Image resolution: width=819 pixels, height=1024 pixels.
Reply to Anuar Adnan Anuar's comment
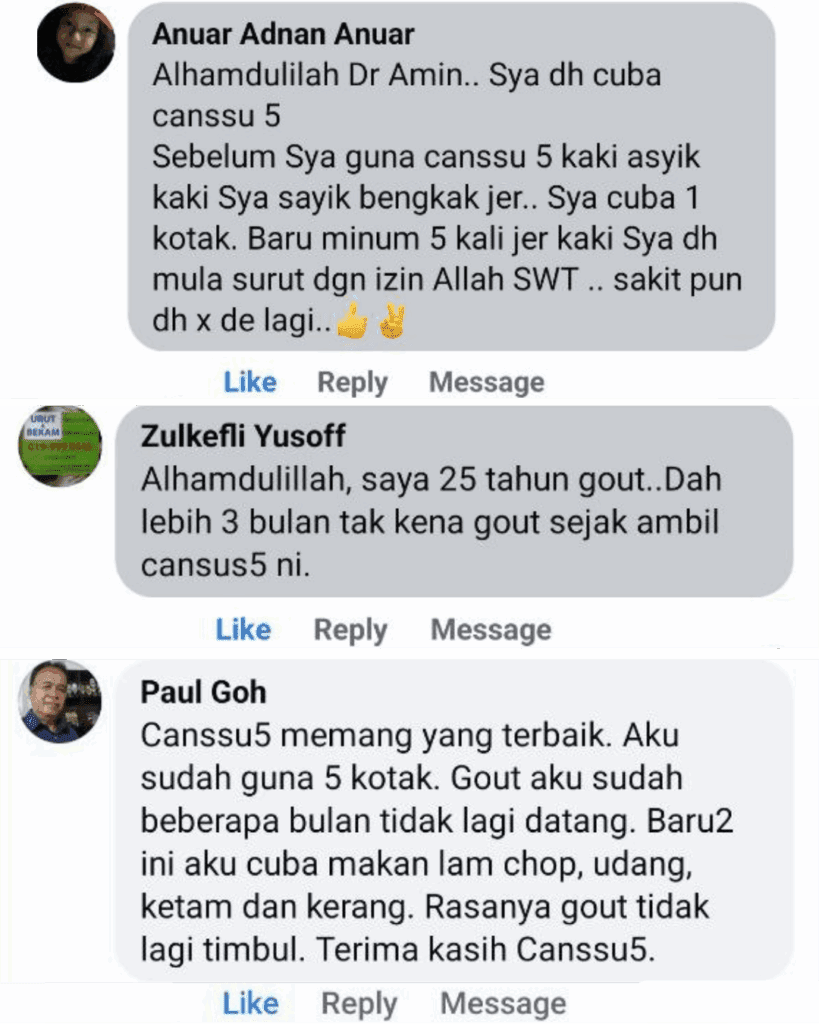(353, 383)
